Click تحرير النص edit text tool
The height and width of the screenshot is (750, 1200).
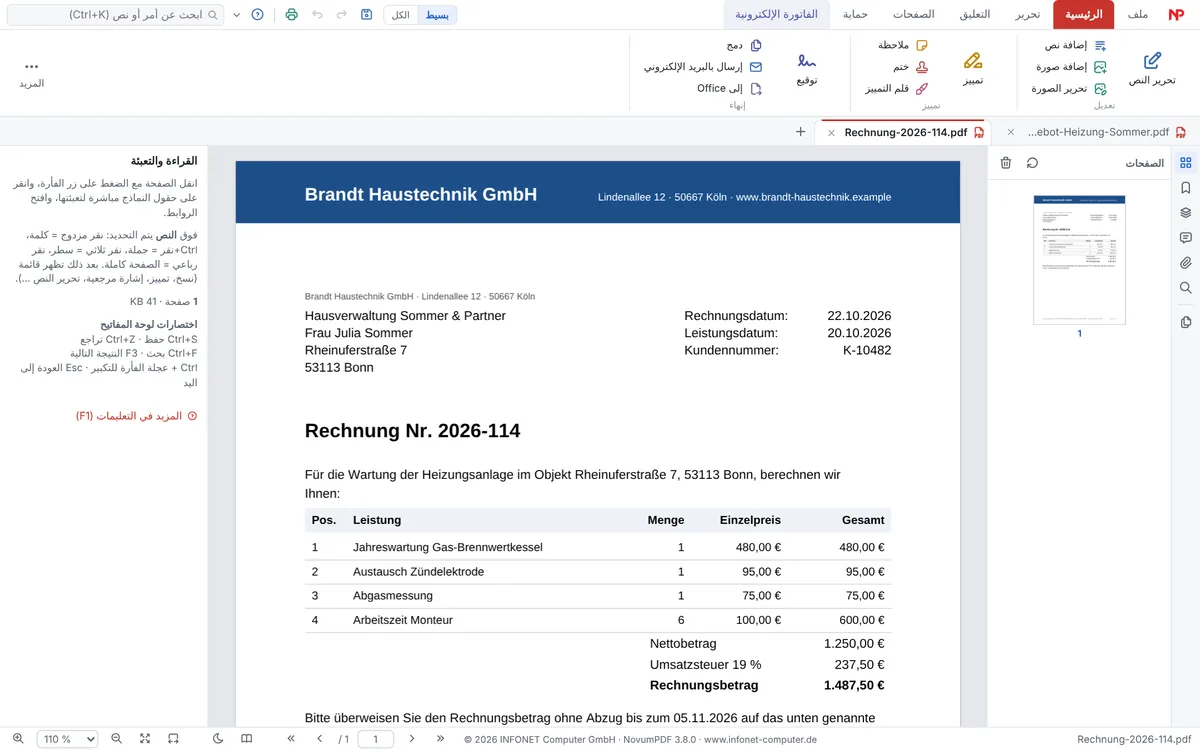(x=1152, y=68)
